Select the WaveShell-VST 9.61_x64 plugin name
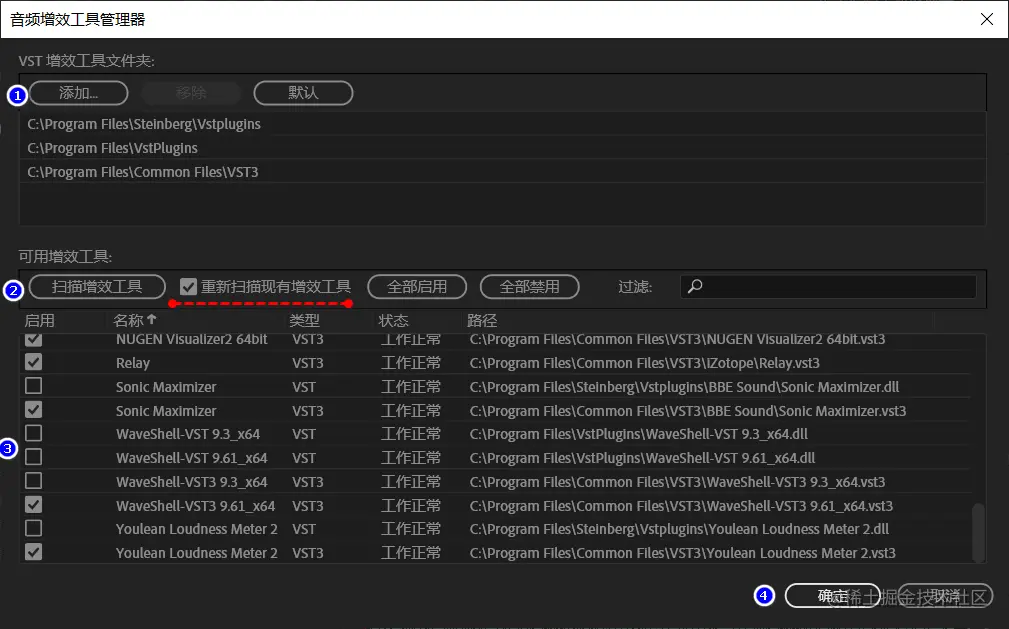The image size is (1009, 629). click(x=191, y=458)
